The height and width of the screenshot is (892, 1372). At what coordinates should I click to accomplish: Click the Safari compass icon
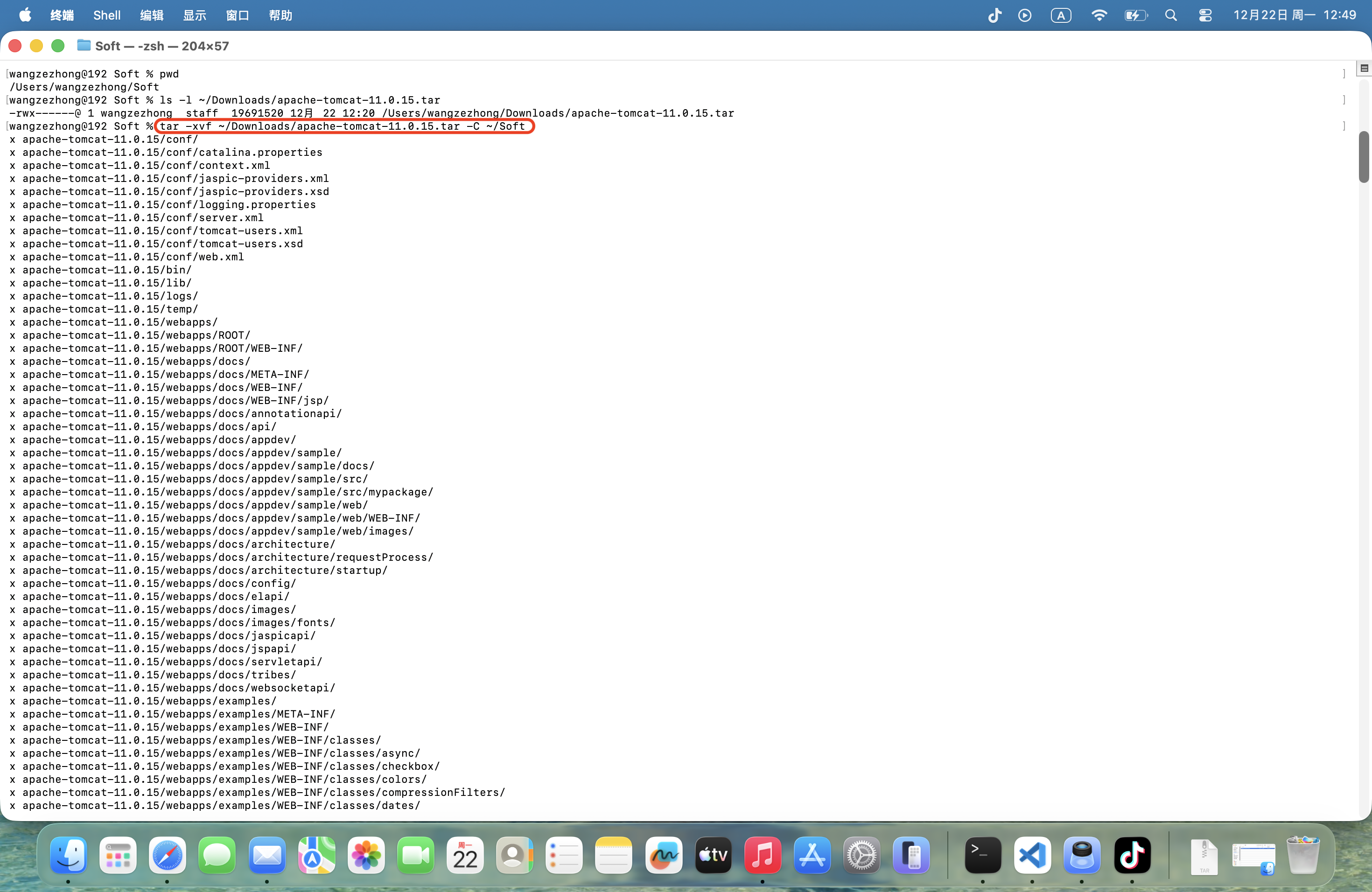coord(168,855)
